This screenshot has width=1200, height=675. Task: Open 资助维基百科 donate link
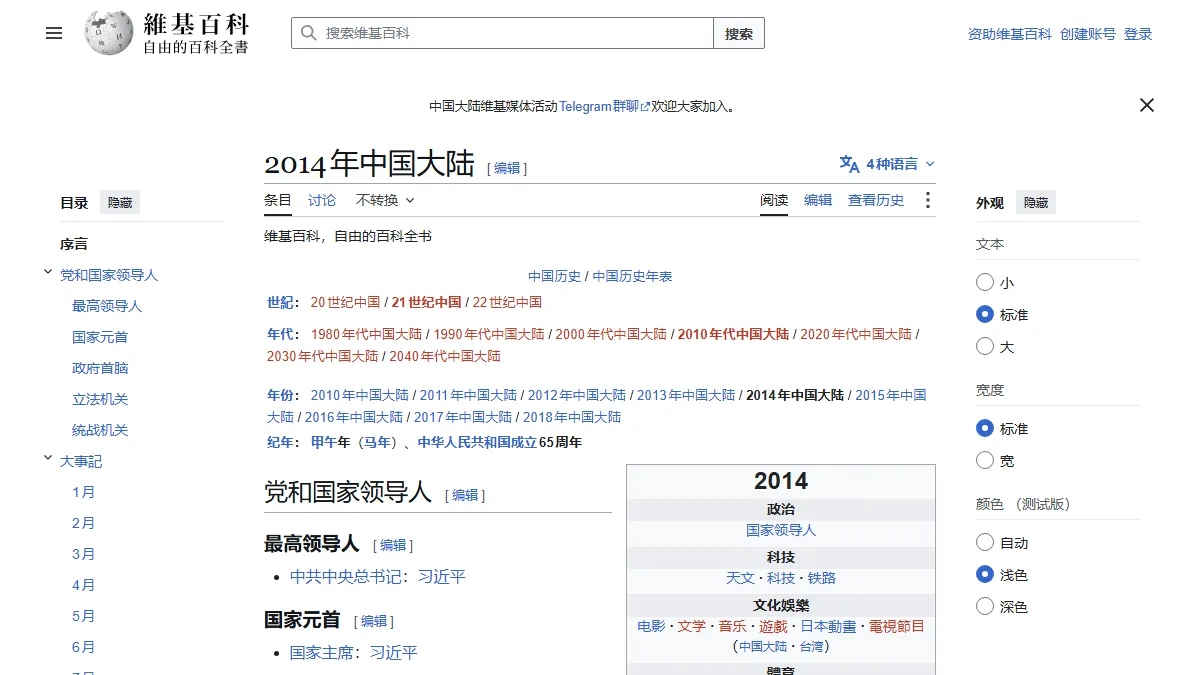(x=1010, y=34)
